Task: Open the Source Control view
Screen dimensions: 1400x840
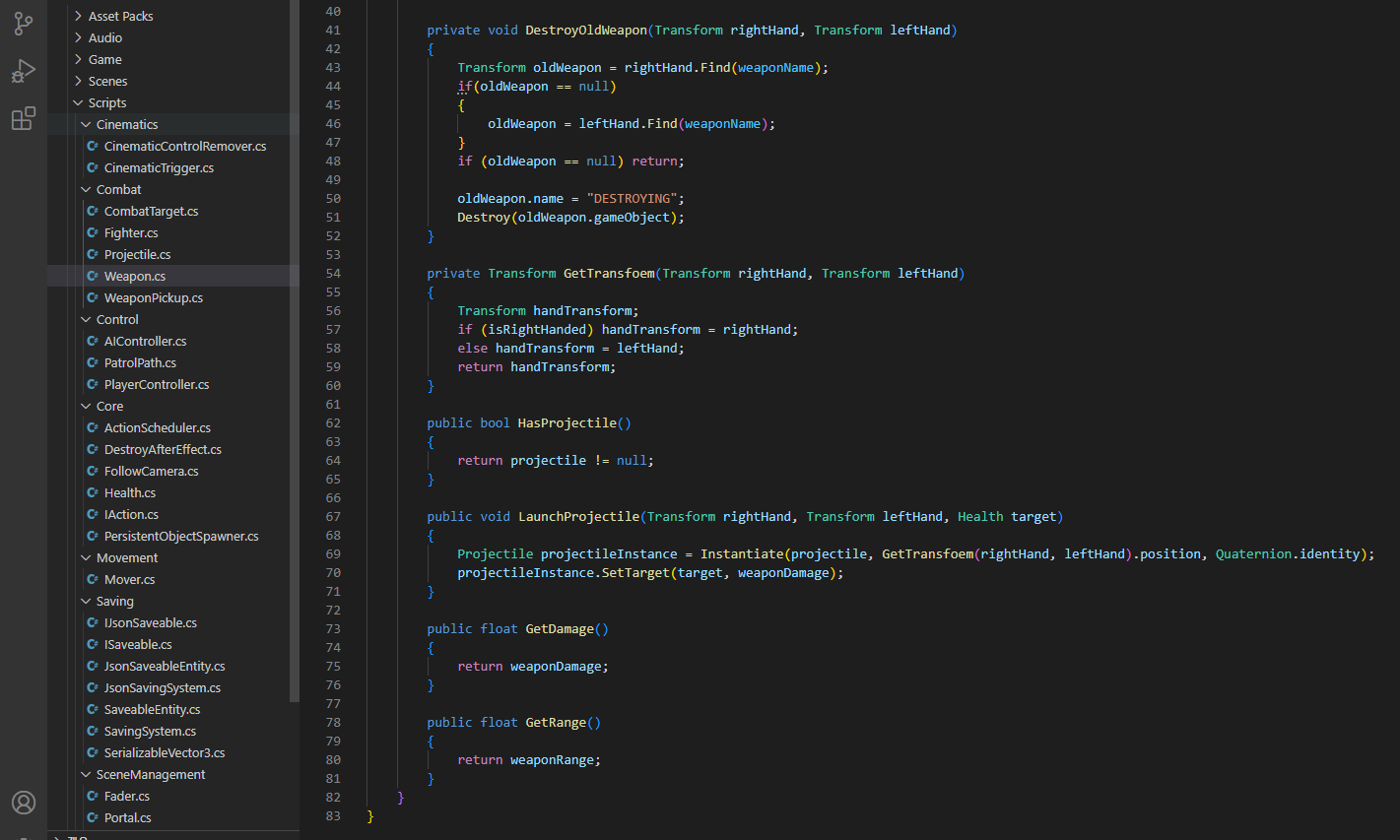Action: click(24, 23)
